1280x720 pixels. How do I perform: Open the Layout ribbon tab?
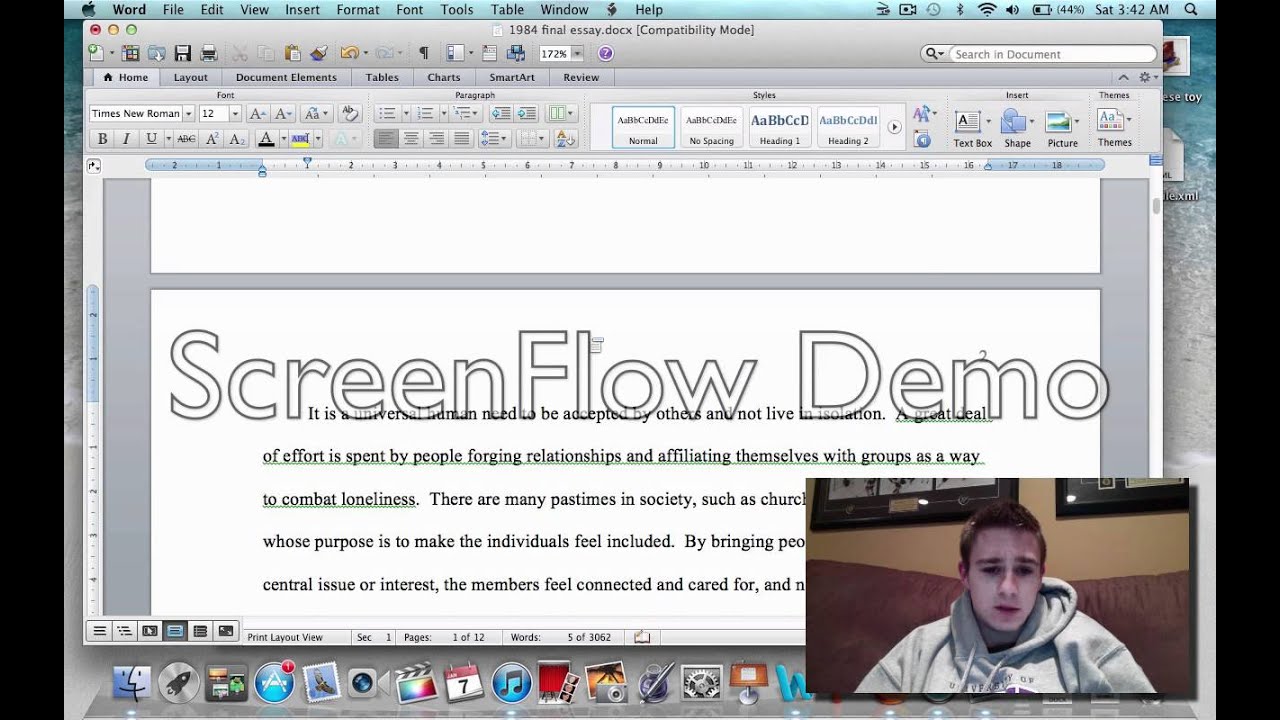tap(191, 77)
